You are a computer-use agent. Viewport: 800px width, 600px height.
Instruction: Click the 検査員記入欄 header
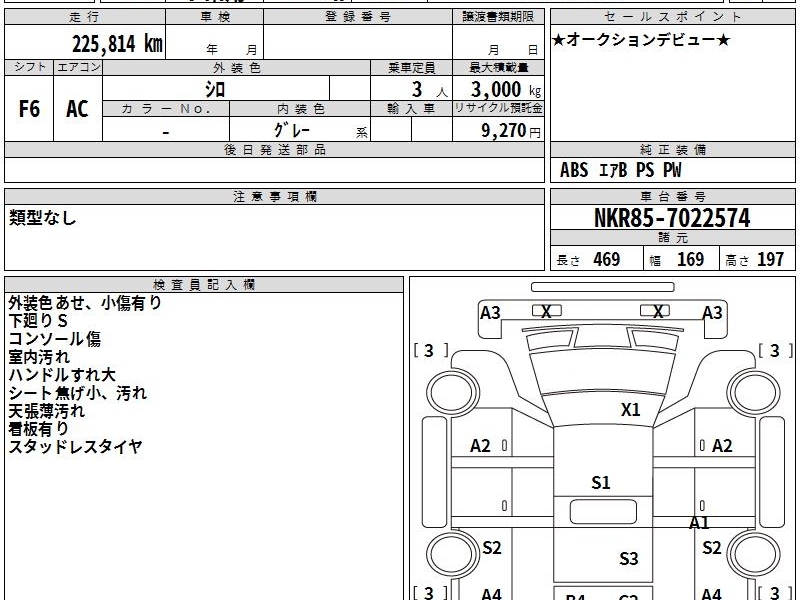coord(204,285)
